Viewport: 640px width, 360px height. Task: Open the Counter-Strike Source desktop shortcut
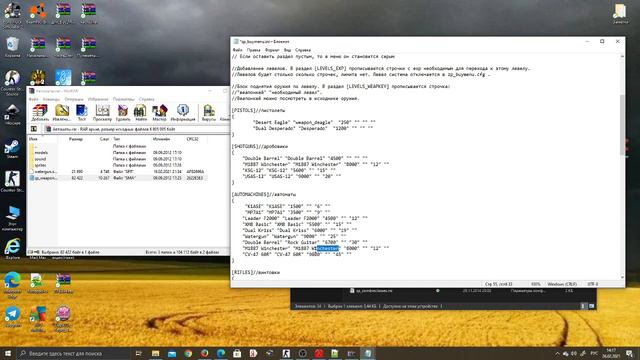(x=12, y=83)
